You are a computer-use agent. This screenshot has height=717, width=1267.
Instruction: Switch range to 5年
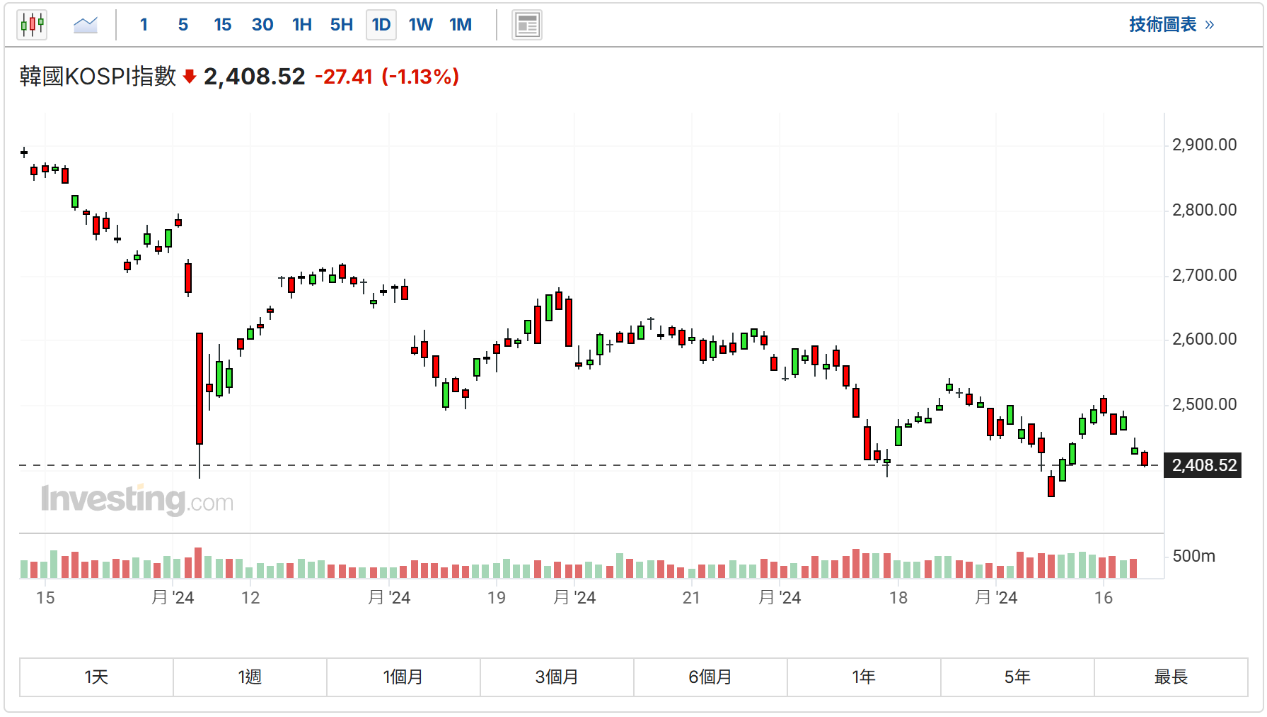[x=1017, y=677]
